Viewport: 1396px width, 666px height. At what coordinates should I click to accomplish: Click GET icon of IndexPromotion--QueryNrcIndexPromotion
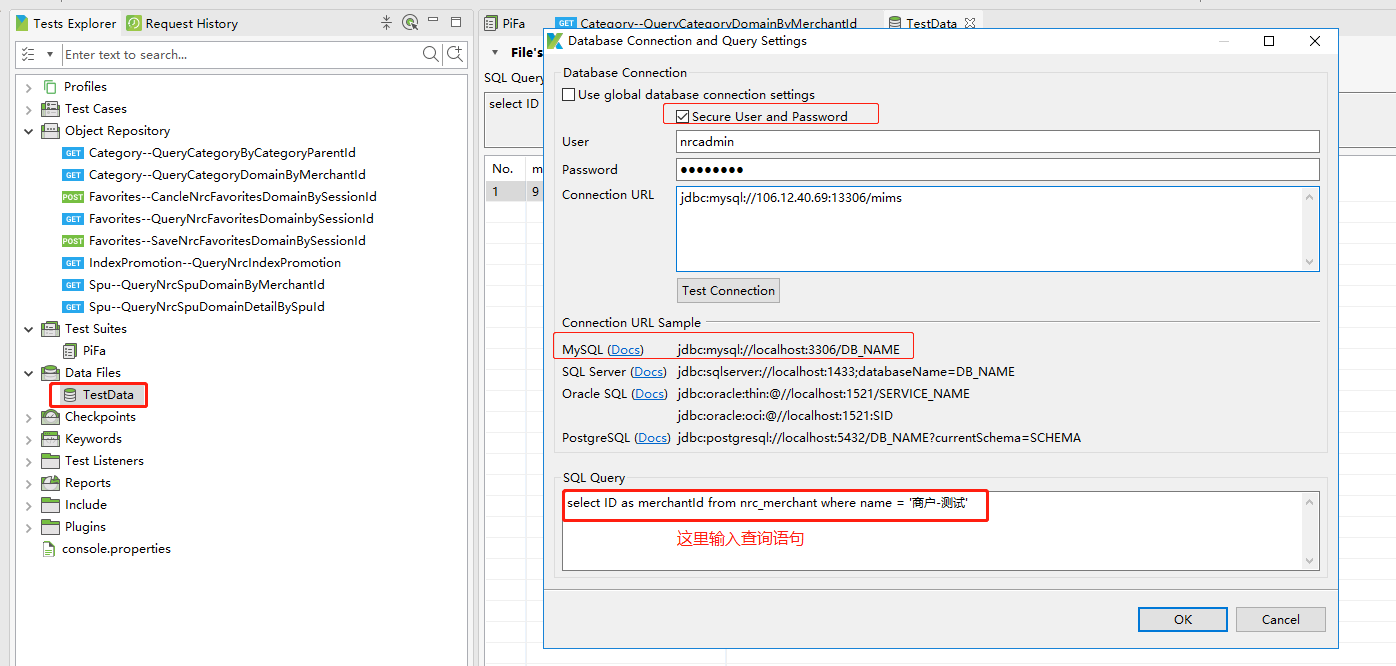pyautogui.click(x=73, y=263)
